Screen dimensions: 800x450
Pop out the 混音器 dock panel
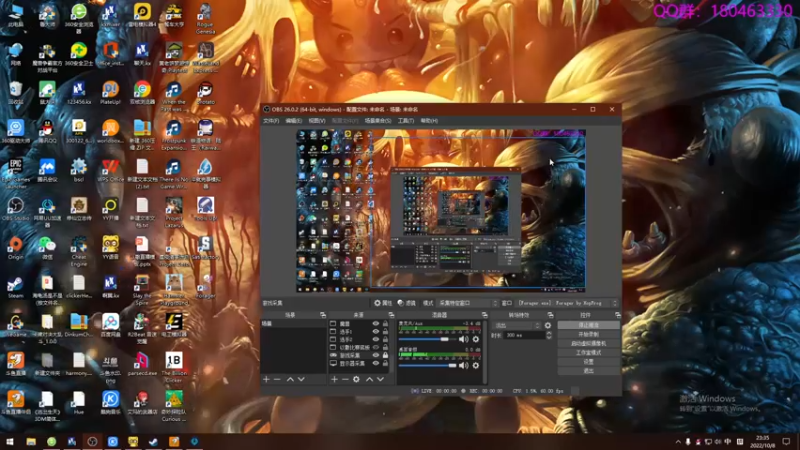click(x=484, y=315)
